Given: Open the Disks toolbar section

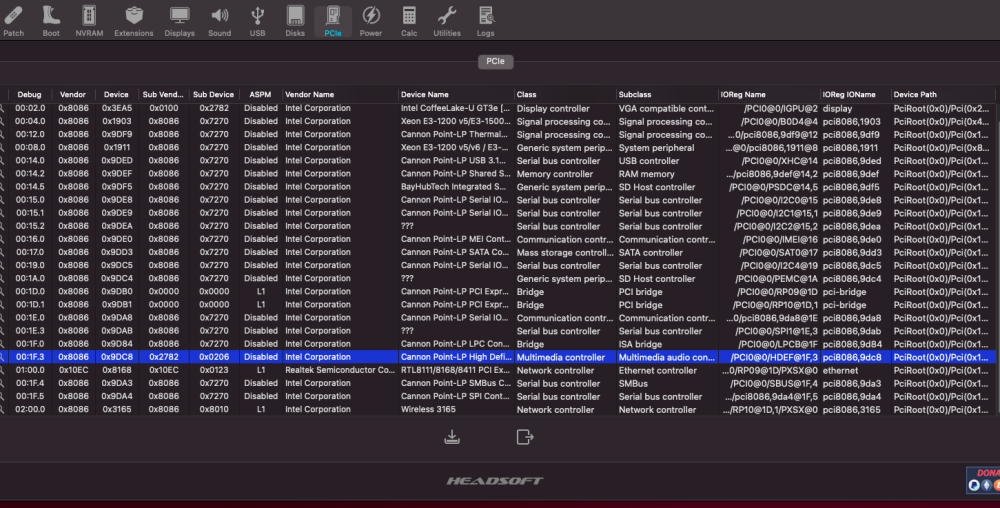Looking at the screenshot, I should pos(295,20).
